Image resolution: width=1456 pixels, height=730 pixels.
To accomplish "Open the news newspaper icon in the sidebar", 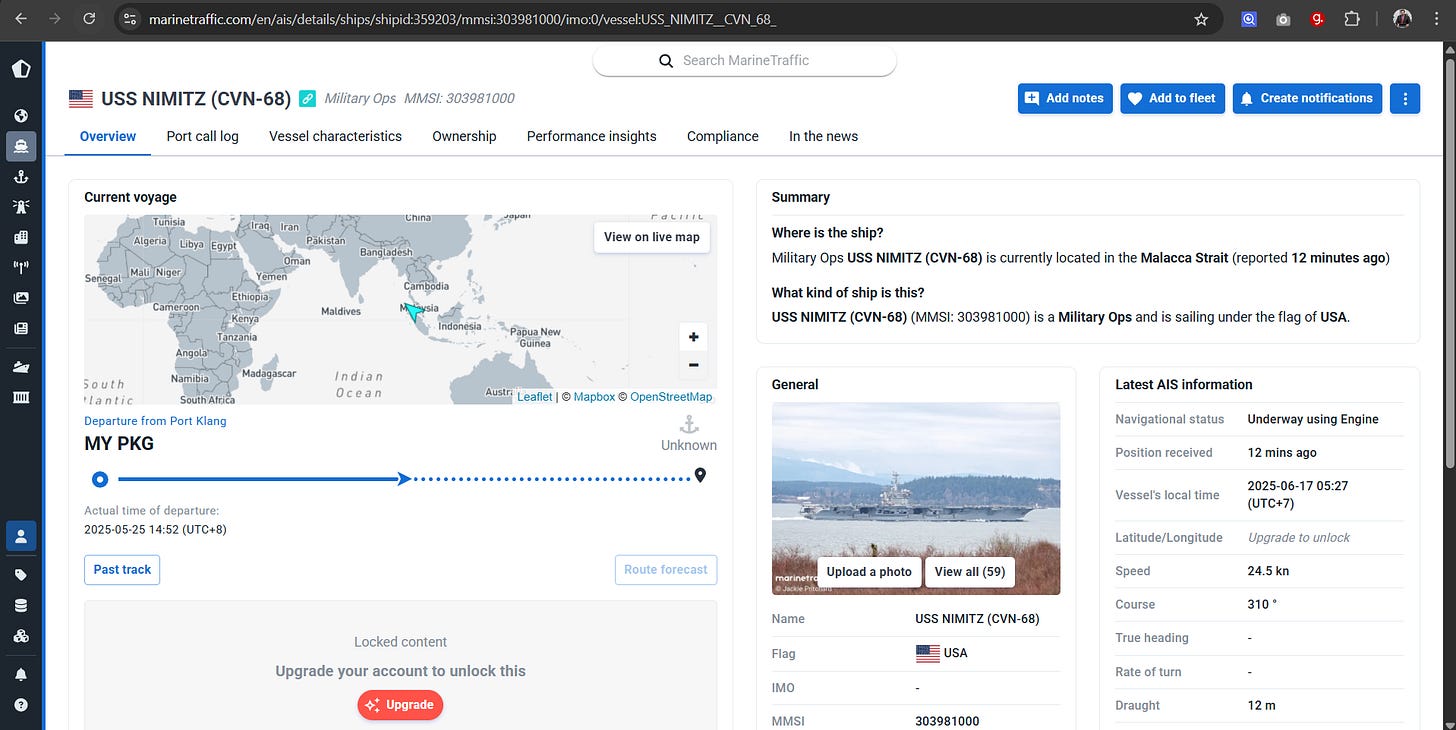I will [x=21, y=327].
